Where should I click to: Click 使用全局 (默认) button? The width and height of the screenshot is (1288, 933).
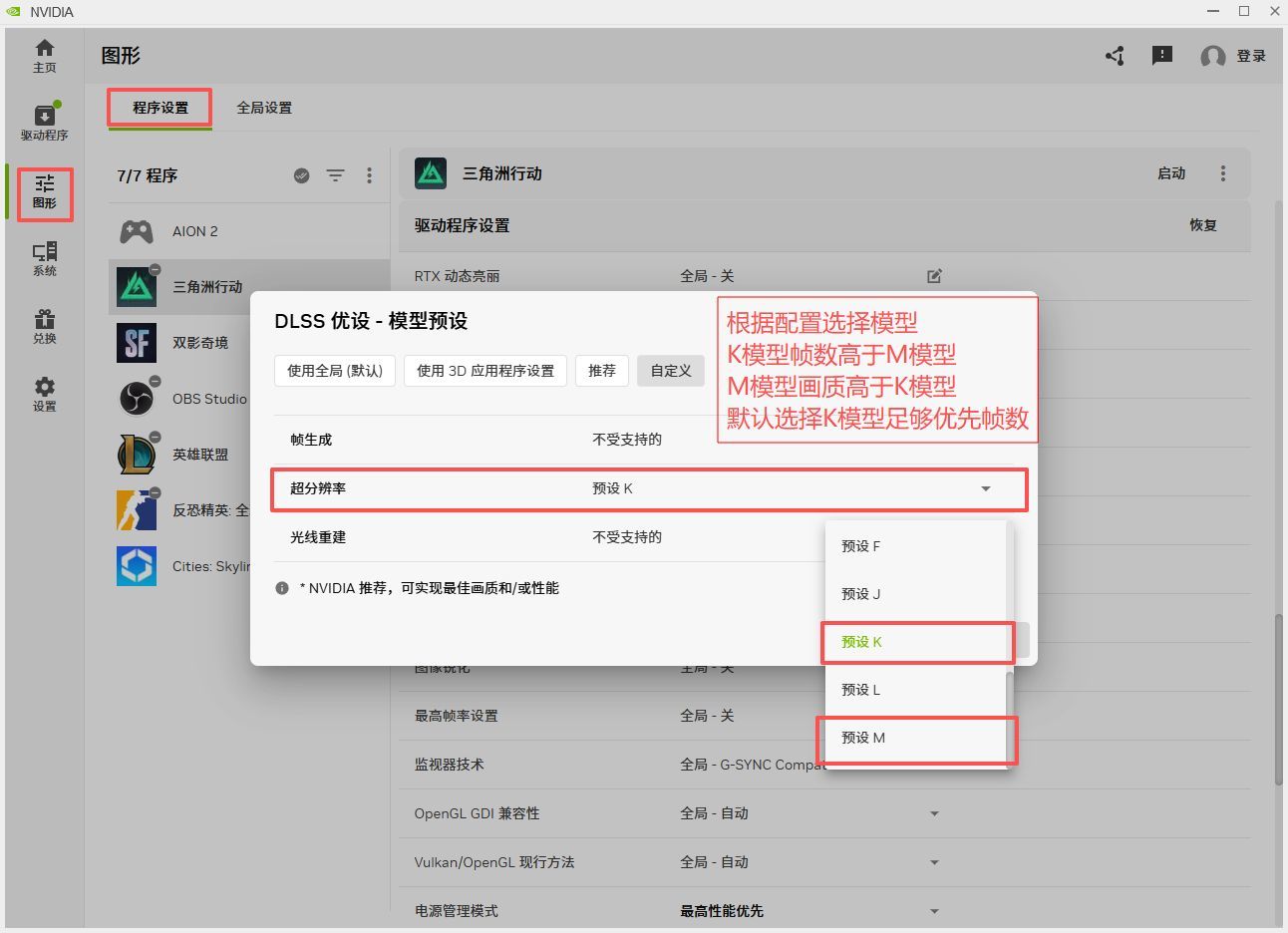335,371
